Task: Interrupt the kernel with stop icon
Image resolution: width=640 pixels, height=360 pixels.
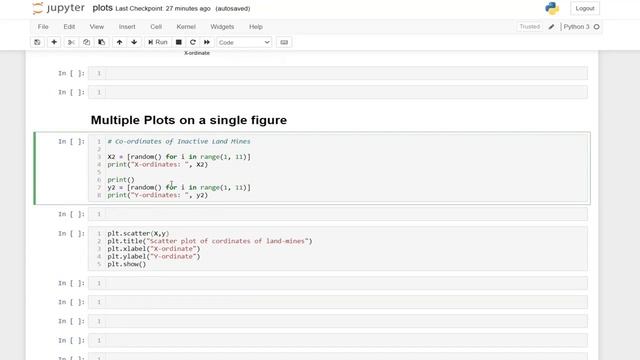Action: [178, 42]
